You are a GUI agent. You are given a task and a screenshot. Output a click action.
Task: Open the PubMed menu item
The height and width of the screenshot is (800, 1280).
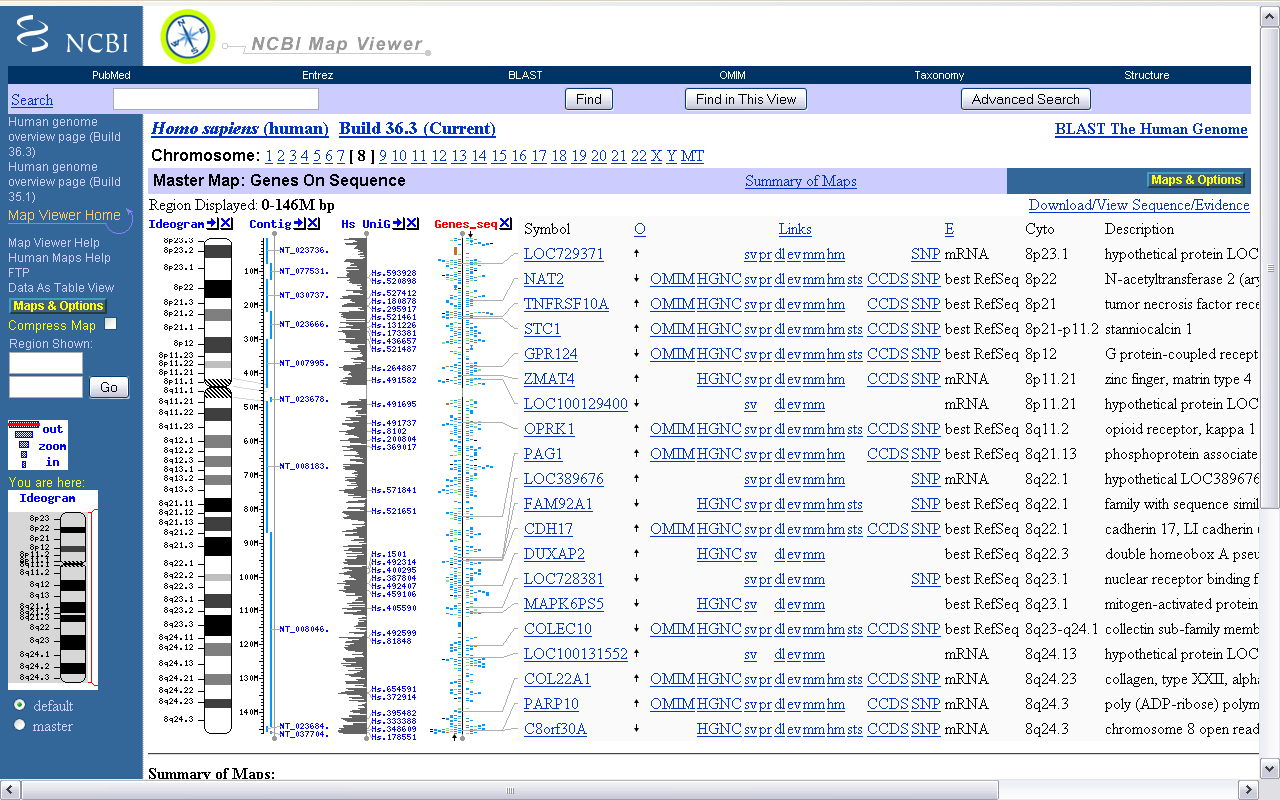coord(111,75)
